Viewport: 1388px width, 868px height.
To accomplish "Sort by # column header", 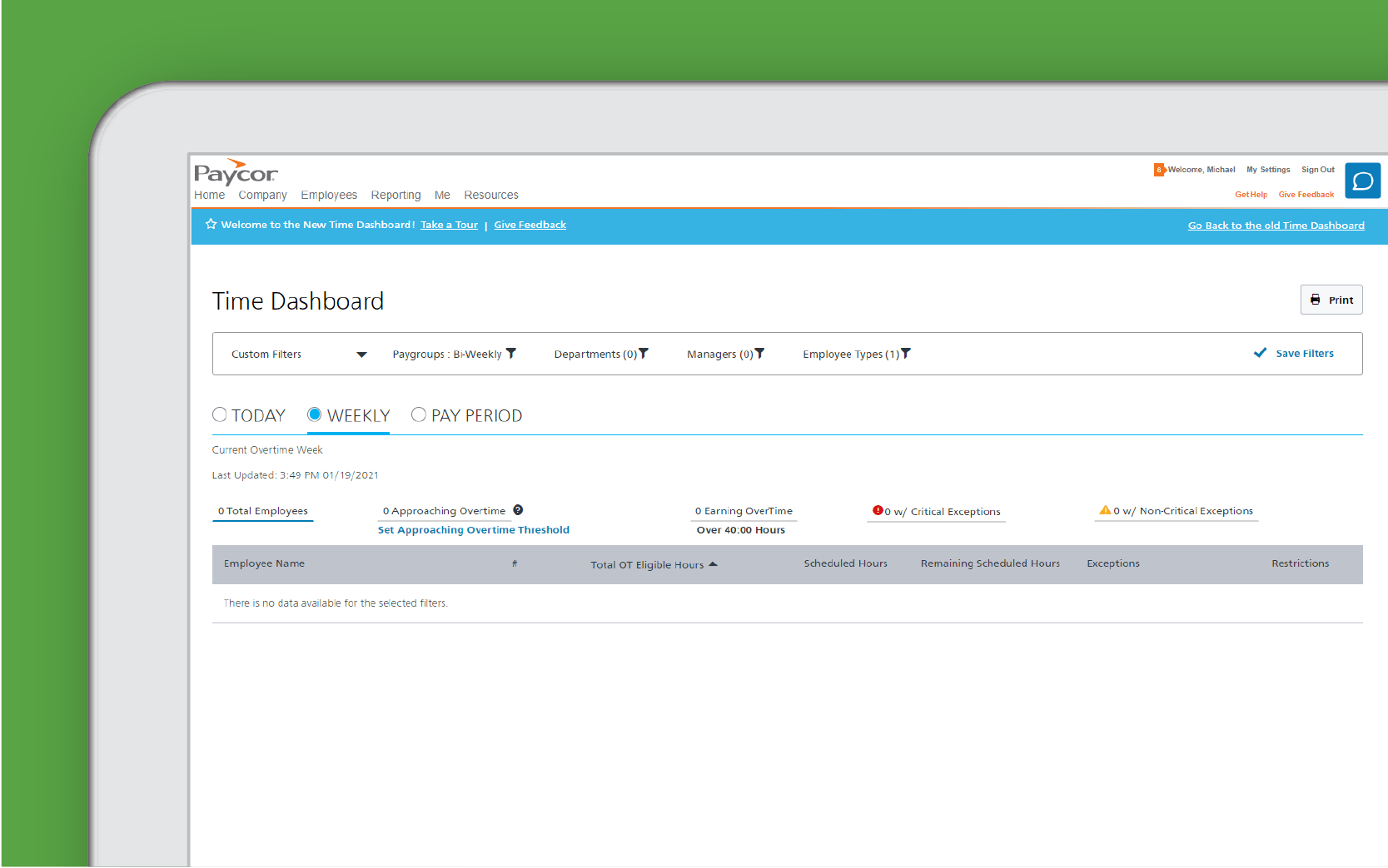I will click(x=515, y=563).
